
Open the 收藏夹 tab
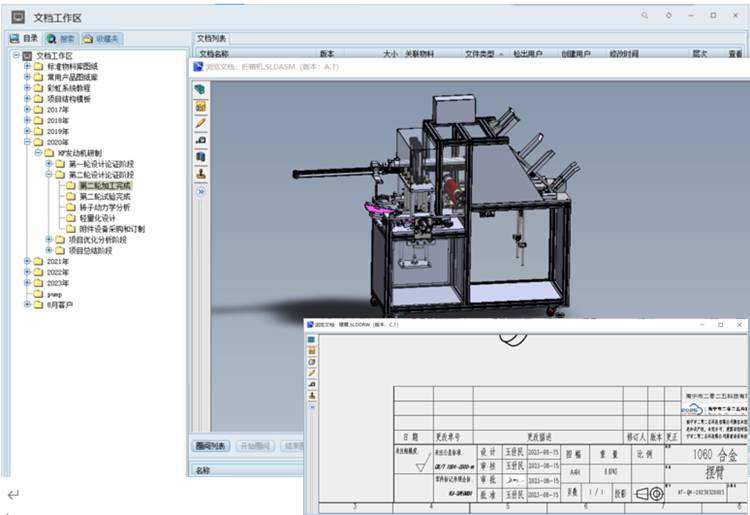point(103,38)
